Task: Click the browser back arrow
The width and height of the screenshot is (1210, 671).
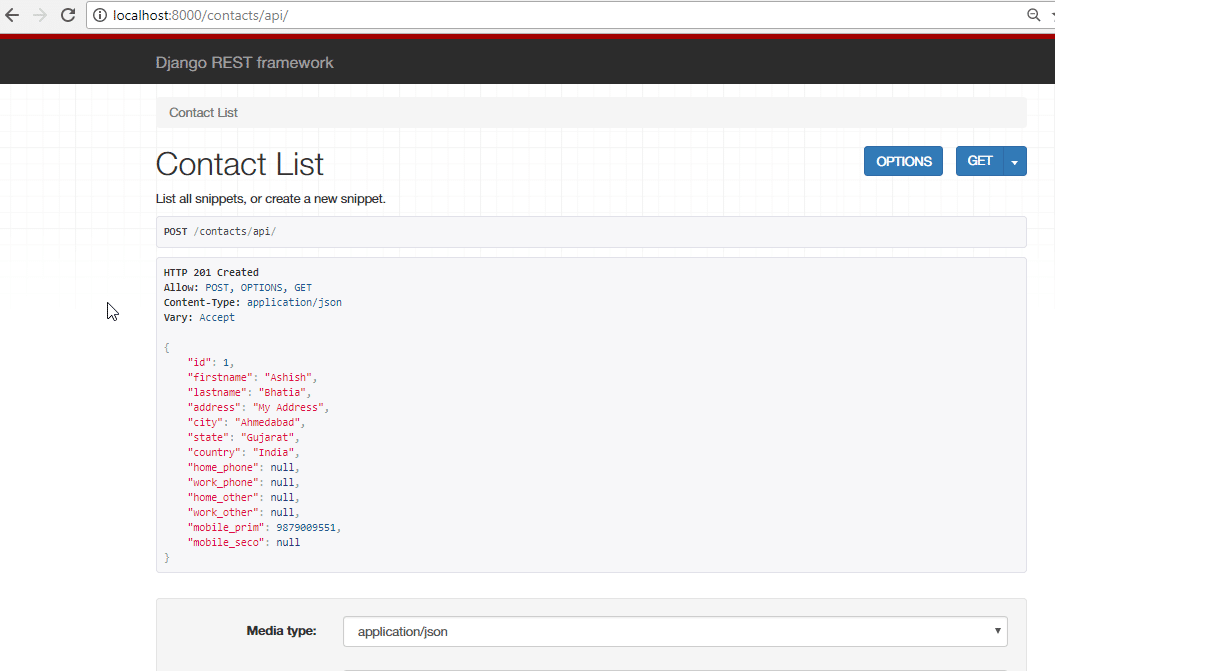Action: tap(13, 15)
